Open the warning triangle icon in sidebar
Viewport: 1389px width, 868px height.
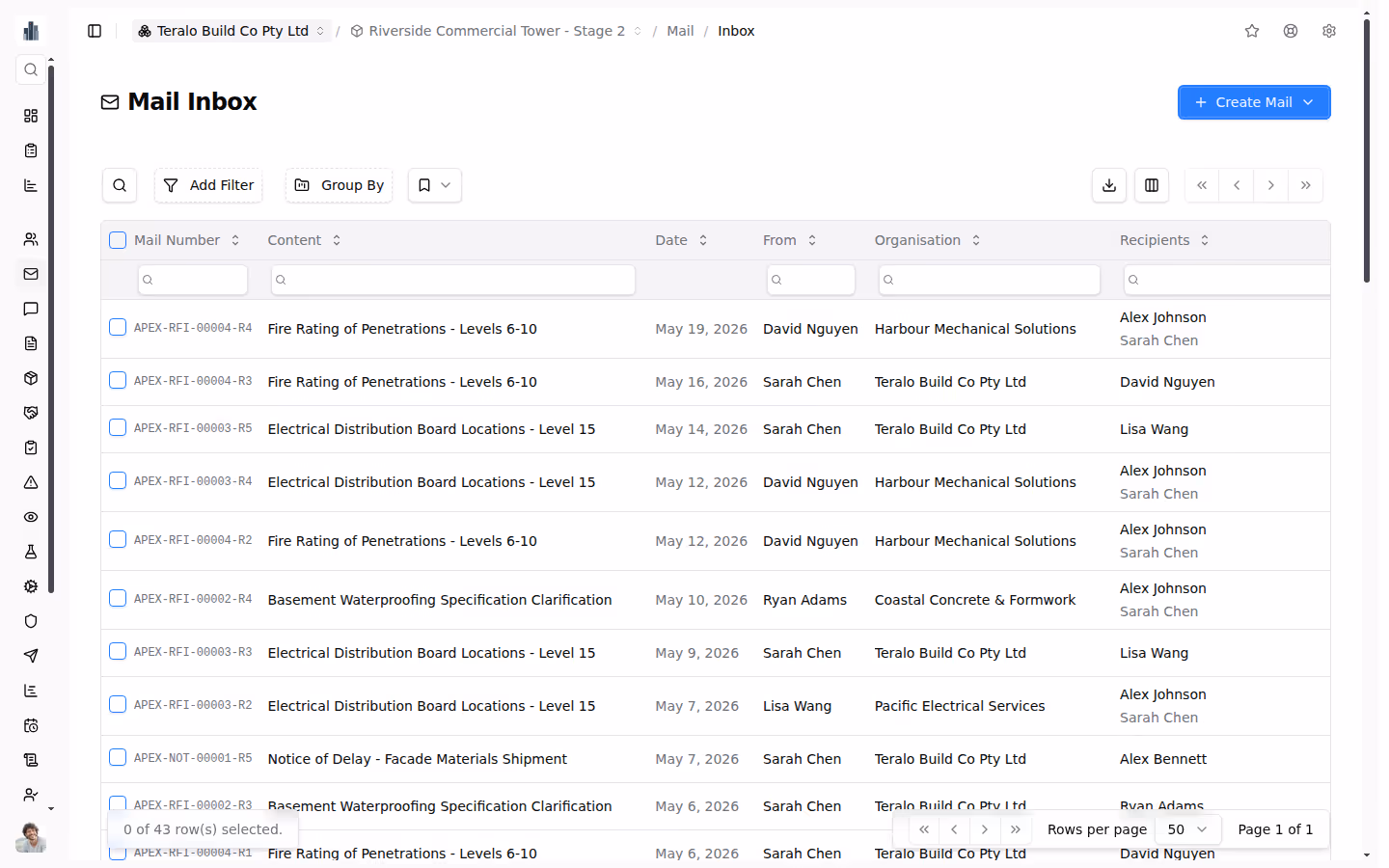pos(31,482)
